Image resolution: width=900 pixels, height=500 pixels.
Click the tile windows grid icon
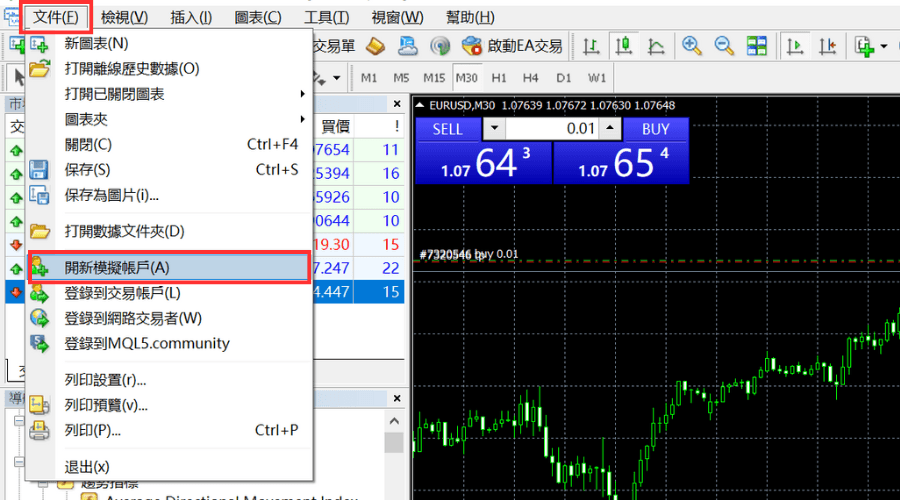(757, 46)
